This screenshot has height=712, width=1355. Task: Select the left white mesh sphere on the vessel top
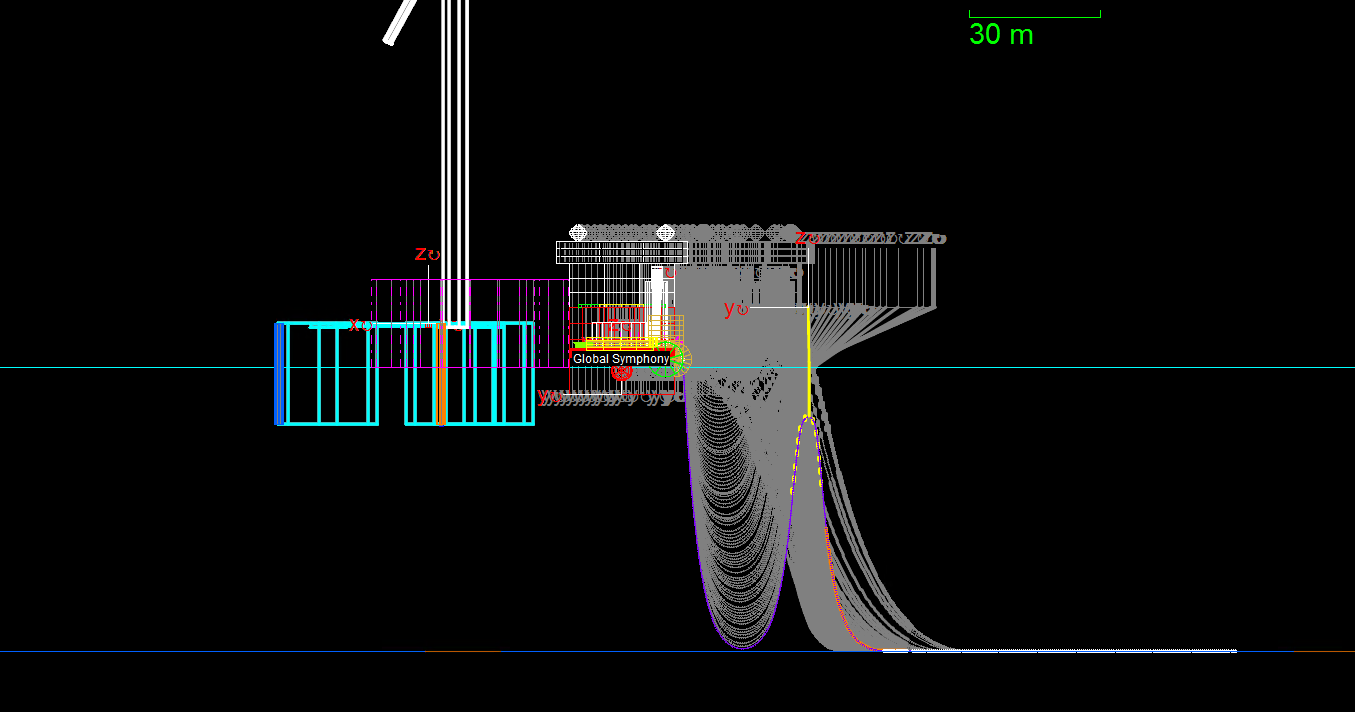[578, 233]
